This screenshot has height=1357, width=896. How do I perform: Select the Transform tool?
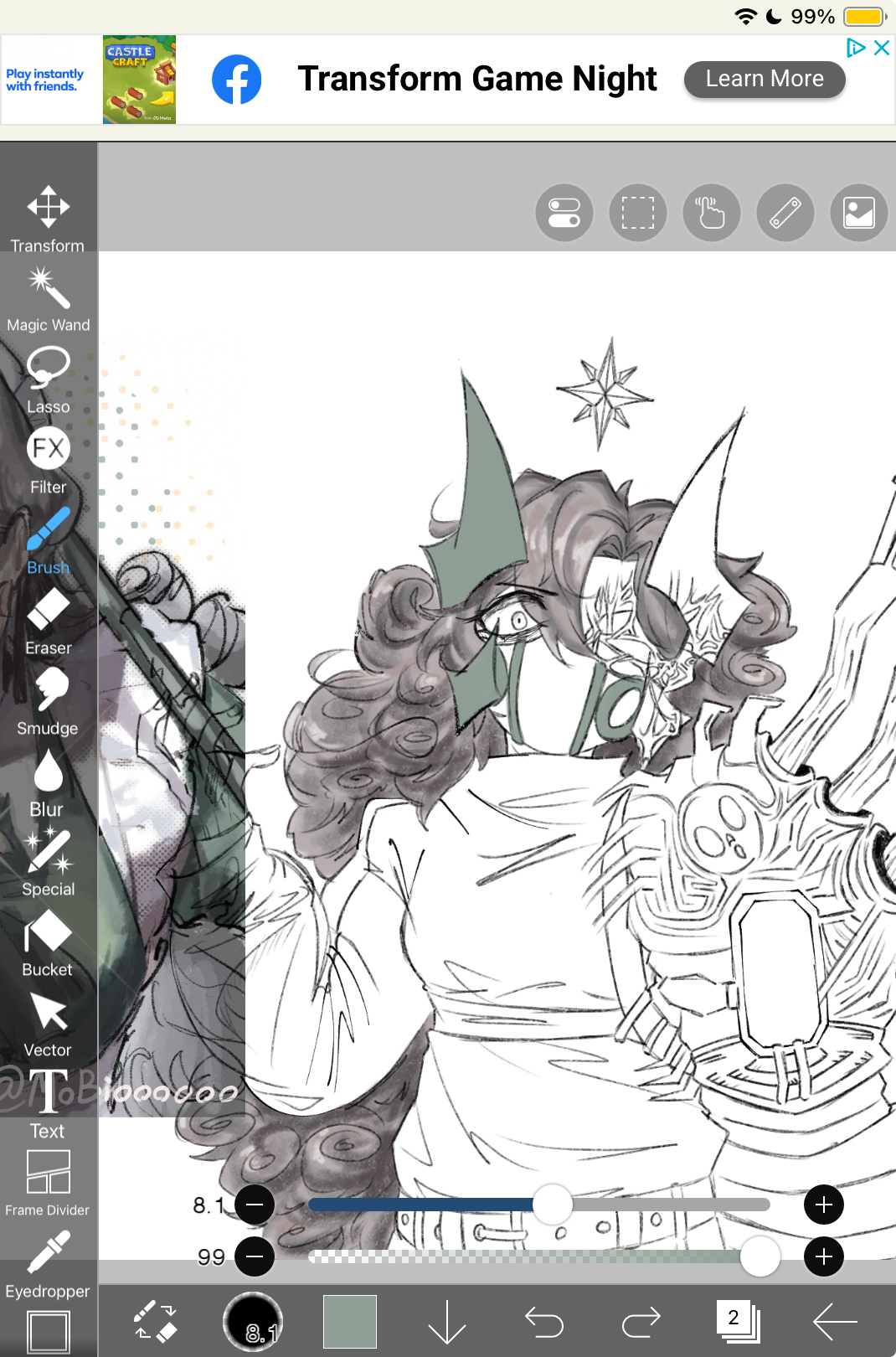pos(48,217)
